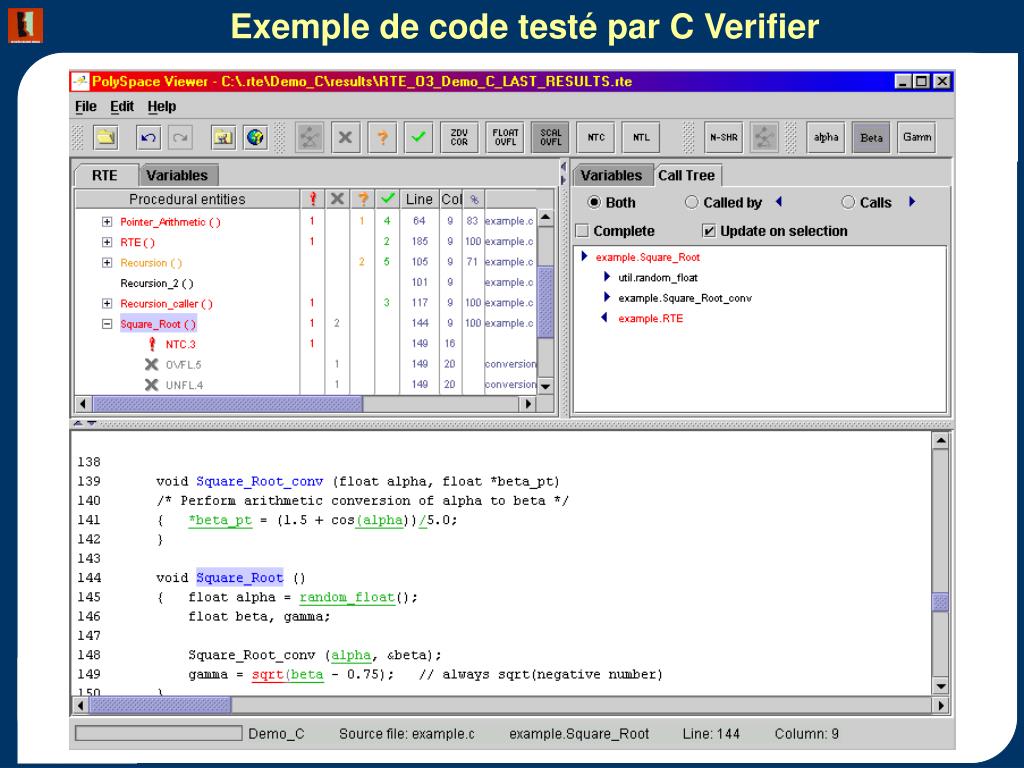Click the Beta mode button
The image size is (1024, 768).
click(871, 137)
